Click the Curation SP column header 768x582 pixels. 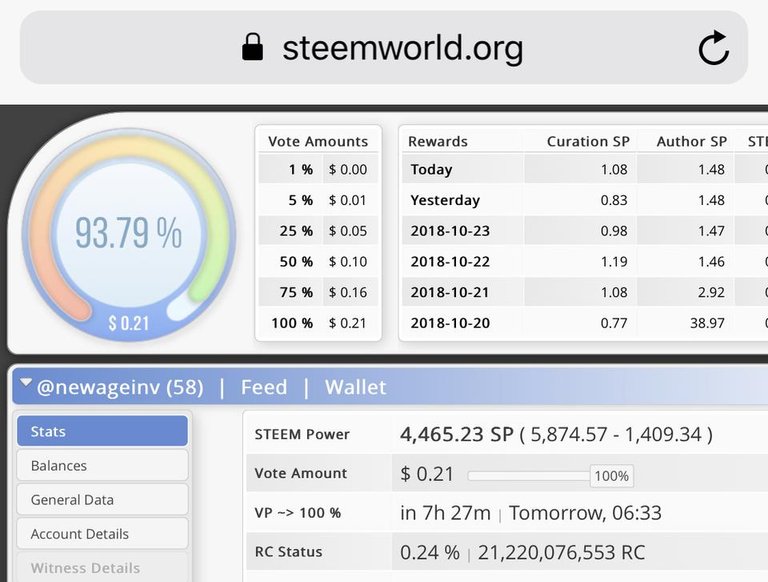tap(587, 142)
